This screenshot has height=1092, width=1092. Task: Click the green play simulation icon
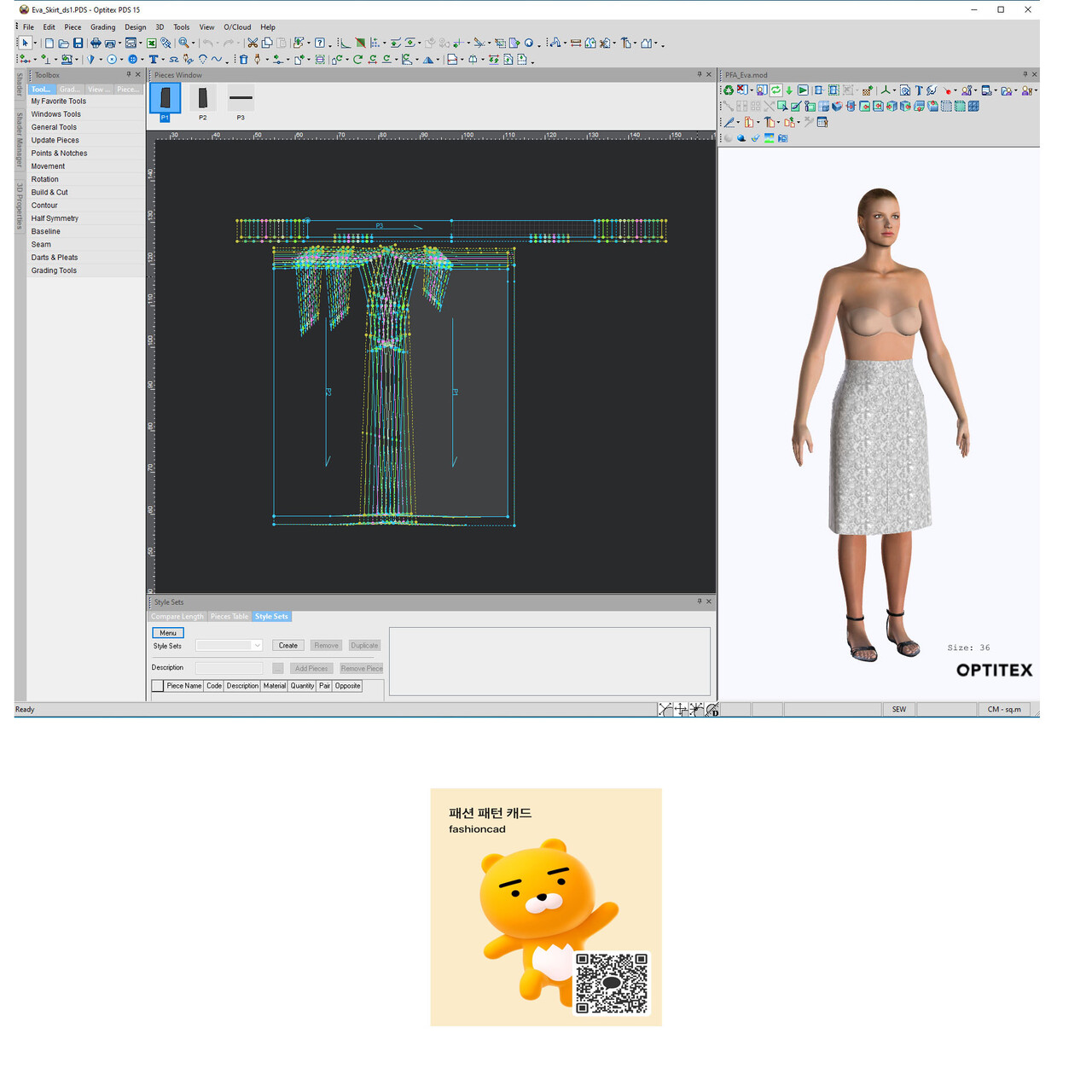coord(803,90)
